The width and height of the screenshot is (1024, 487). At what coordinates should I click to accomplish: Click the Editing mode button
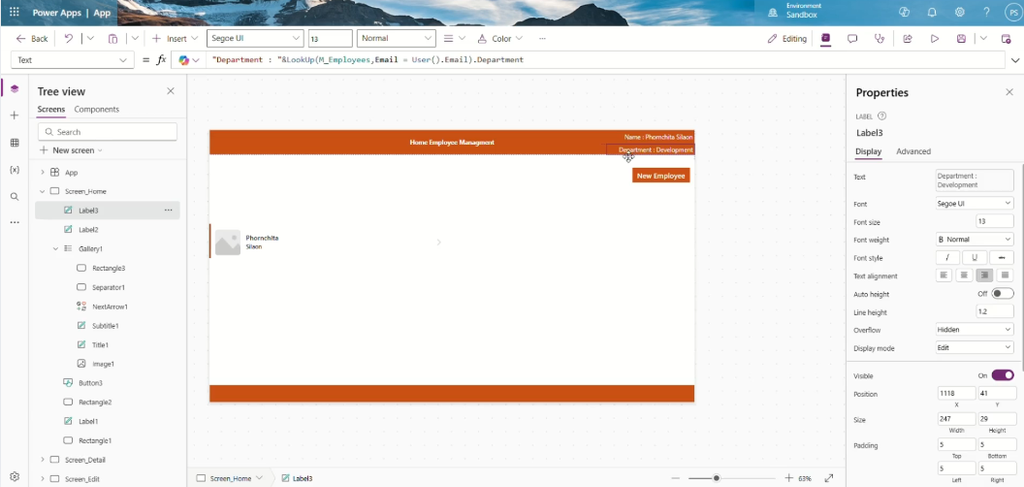click(x=787, y=39)
